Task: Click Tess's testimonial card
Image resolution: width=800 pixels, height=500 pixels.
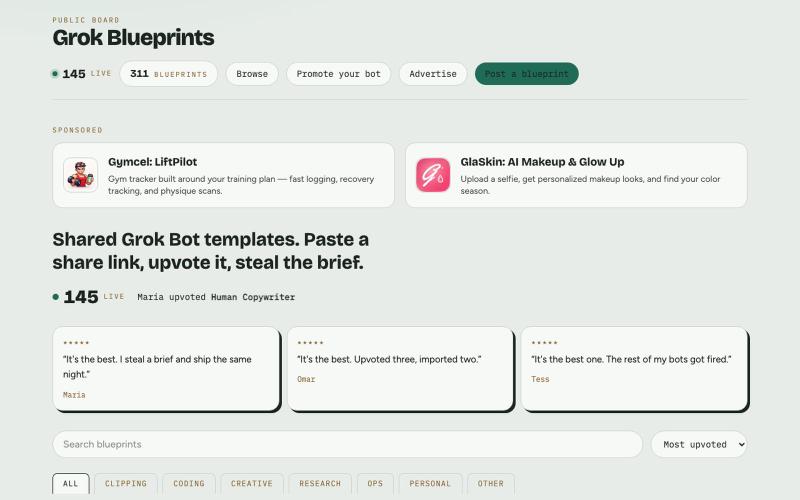Action: [x=634, y=369]
